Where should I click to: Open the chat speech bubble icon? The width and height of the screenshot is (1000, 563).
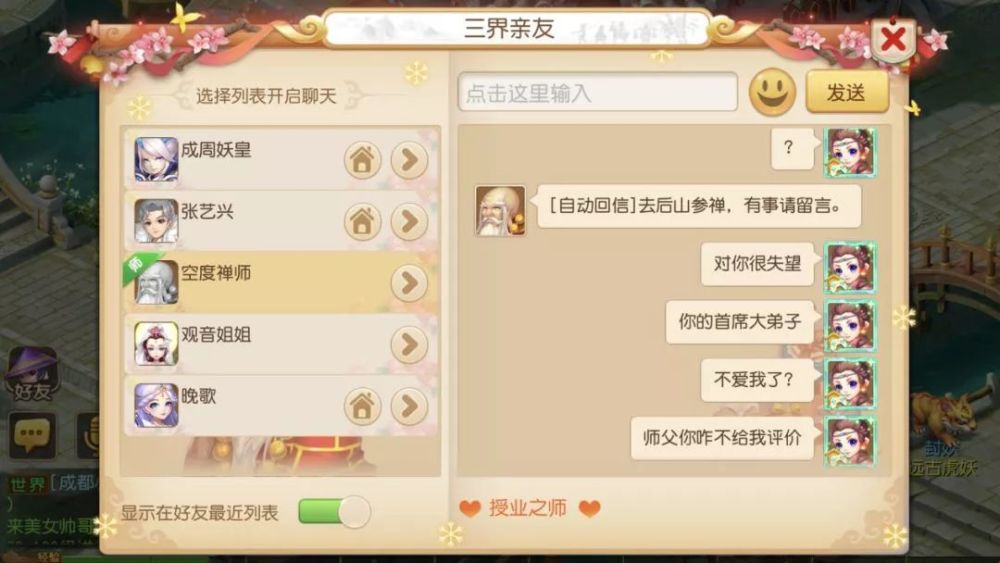pos(32,436)
